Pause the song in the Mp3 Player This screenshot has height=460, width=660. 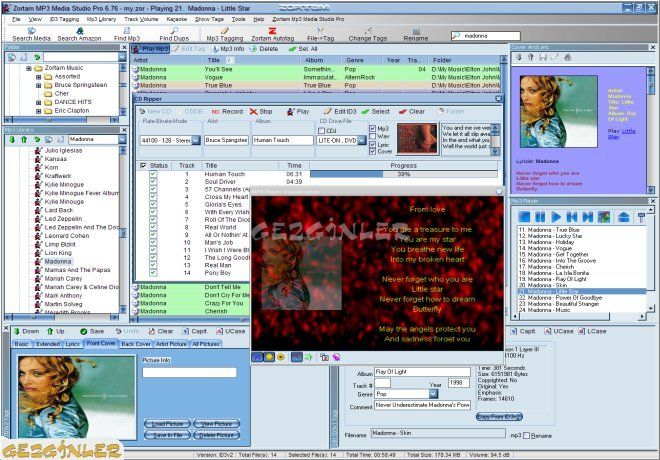(540, 217)
